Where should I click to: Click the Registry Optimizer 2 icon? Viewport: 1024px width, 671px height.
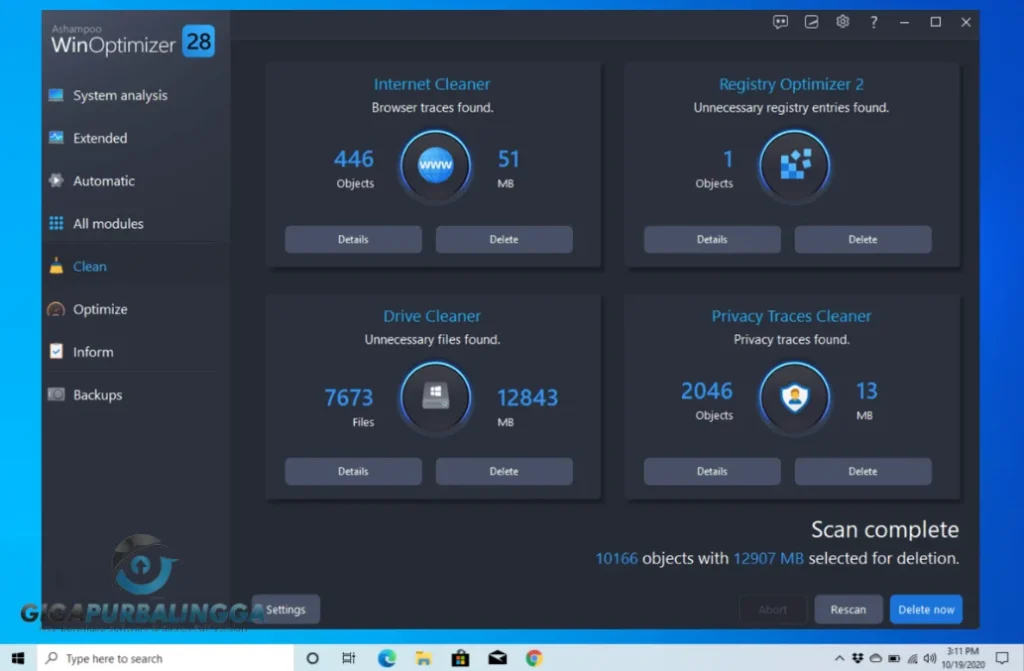[x=794, y=166]
